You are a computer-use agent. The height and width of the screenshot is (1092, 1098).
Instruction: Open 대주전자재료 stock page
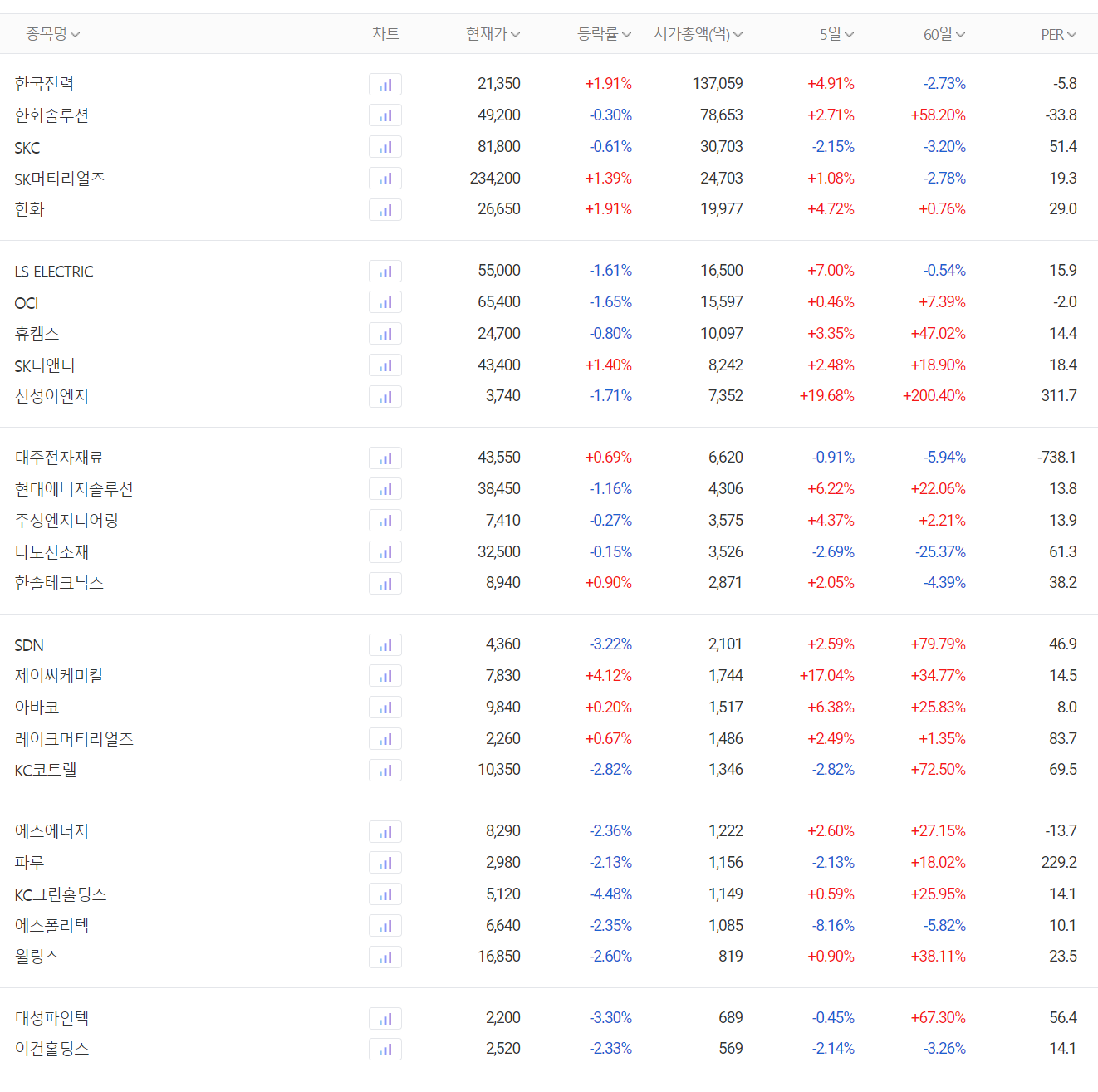[59, 458]
